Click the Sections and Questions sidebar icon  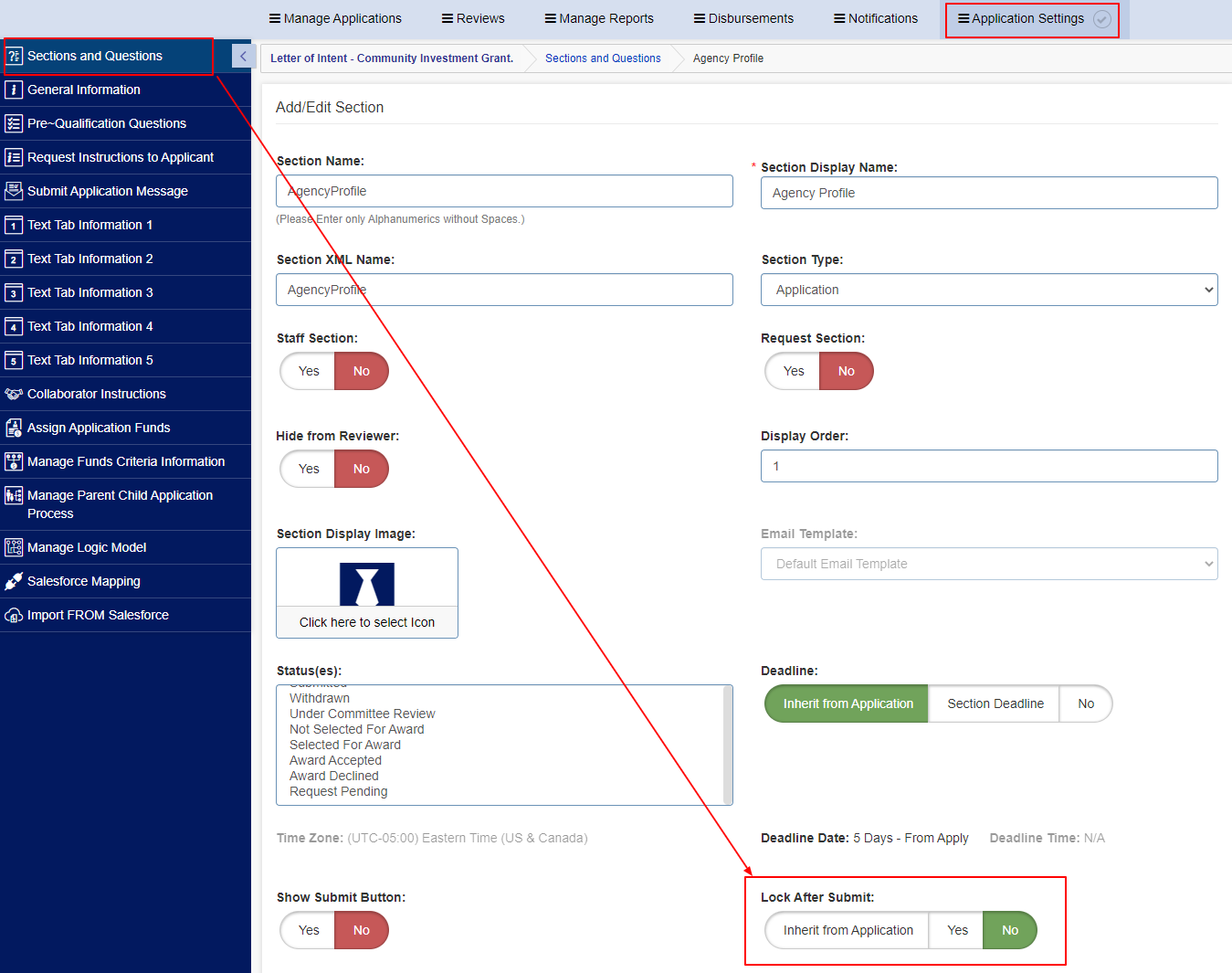(14, 56)
